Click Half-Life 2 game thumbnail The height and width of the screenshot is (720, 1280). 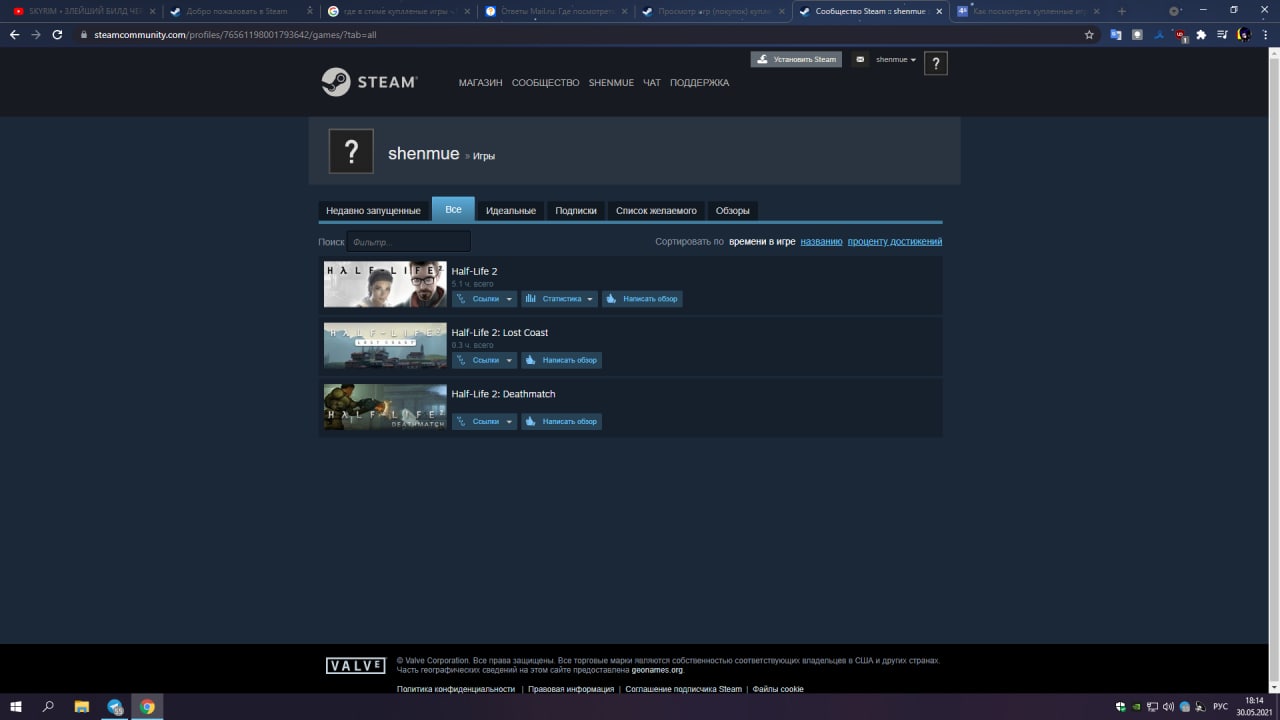point(385,284)
